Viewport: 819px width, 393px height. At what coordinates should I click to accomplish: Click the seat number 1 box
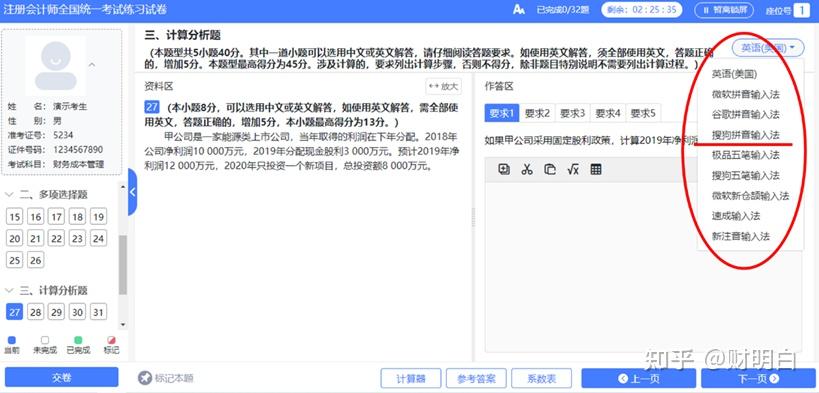click(801, 10)
